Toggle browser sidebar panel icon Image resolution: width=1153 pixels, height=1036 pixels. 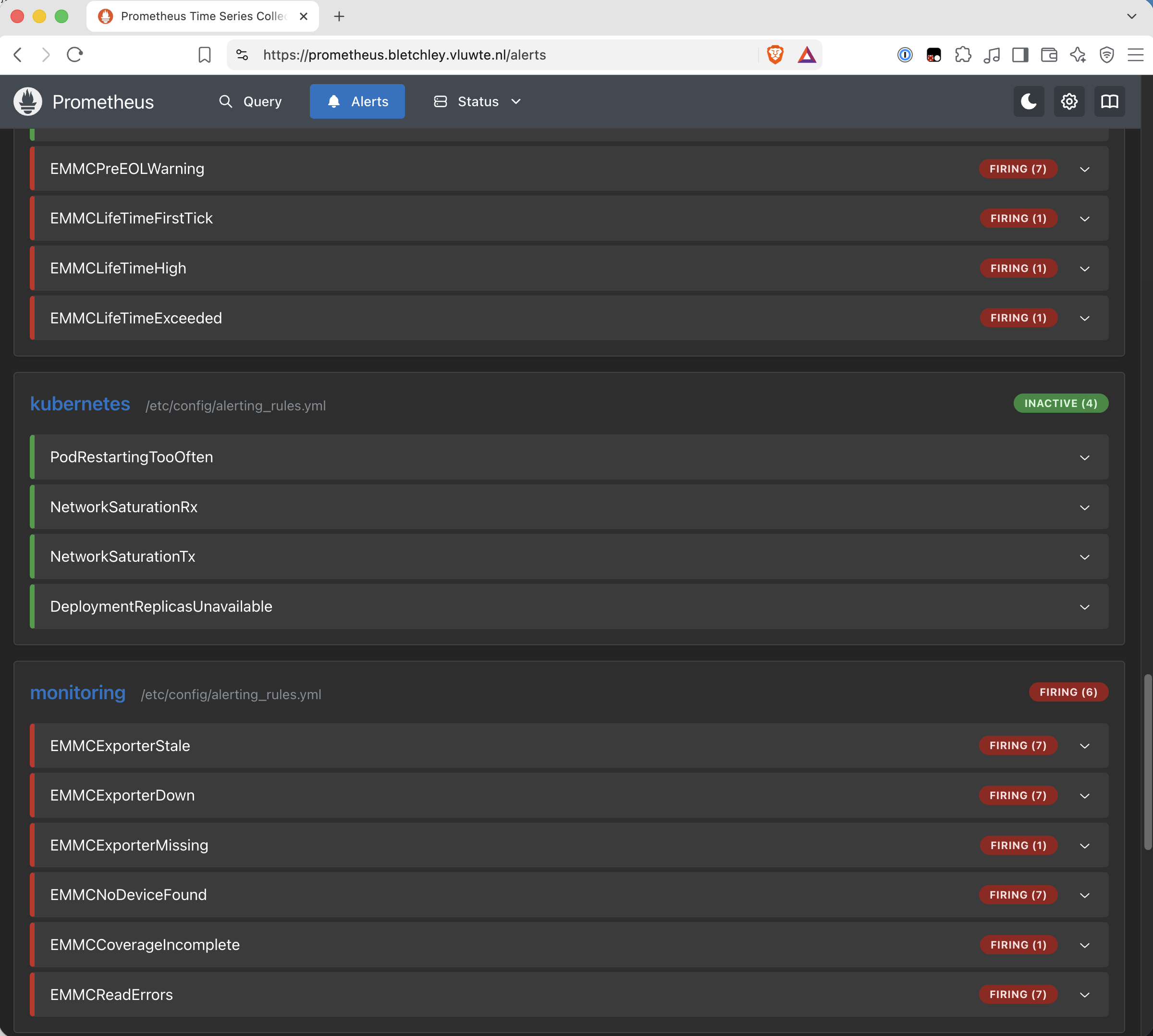1020,55
